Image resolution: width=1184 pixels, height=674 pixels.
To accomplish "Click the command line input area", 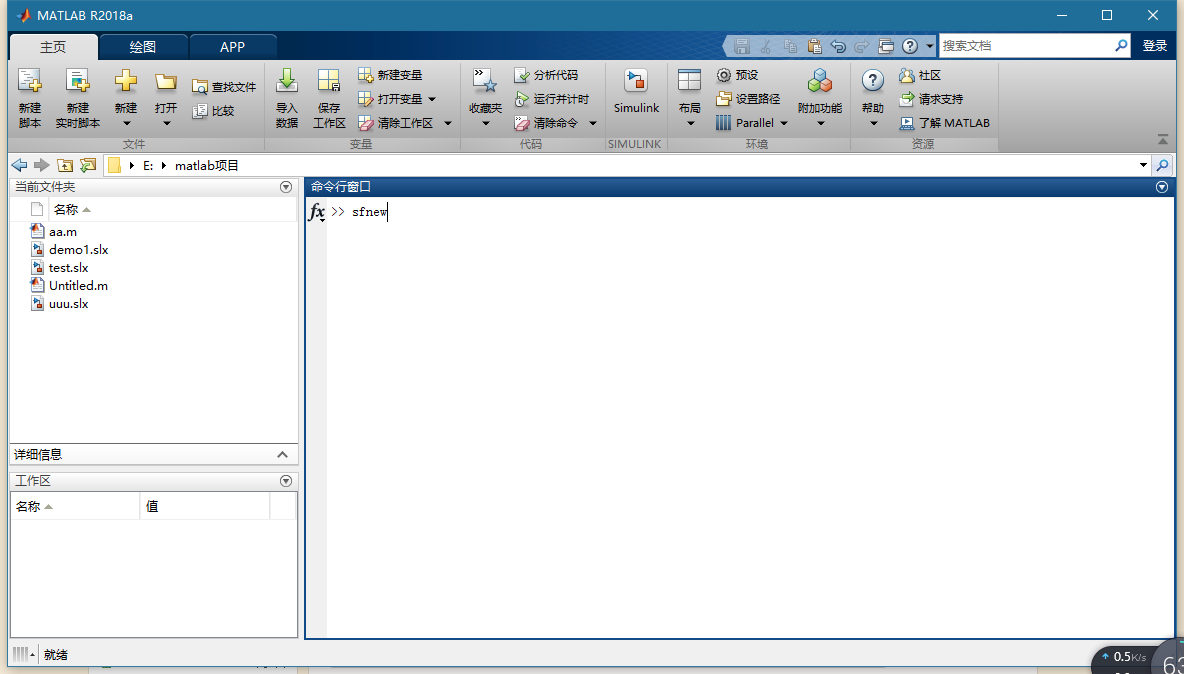I will (x=749, y=212).
